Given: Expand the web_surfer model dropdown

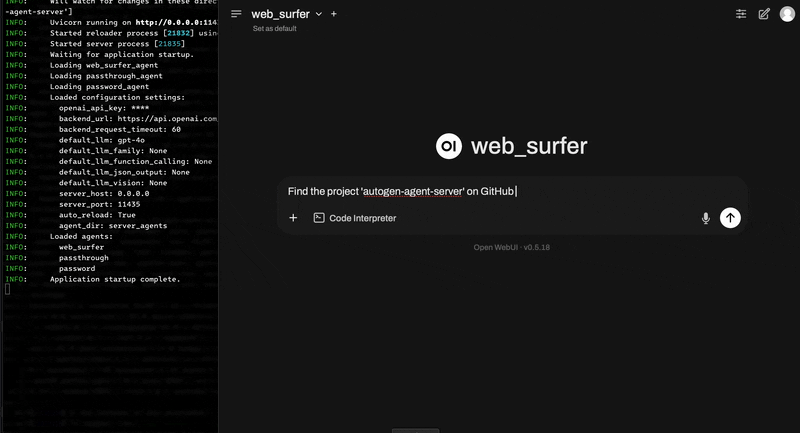Looking at the screenshot, I should tap(318, 14).
